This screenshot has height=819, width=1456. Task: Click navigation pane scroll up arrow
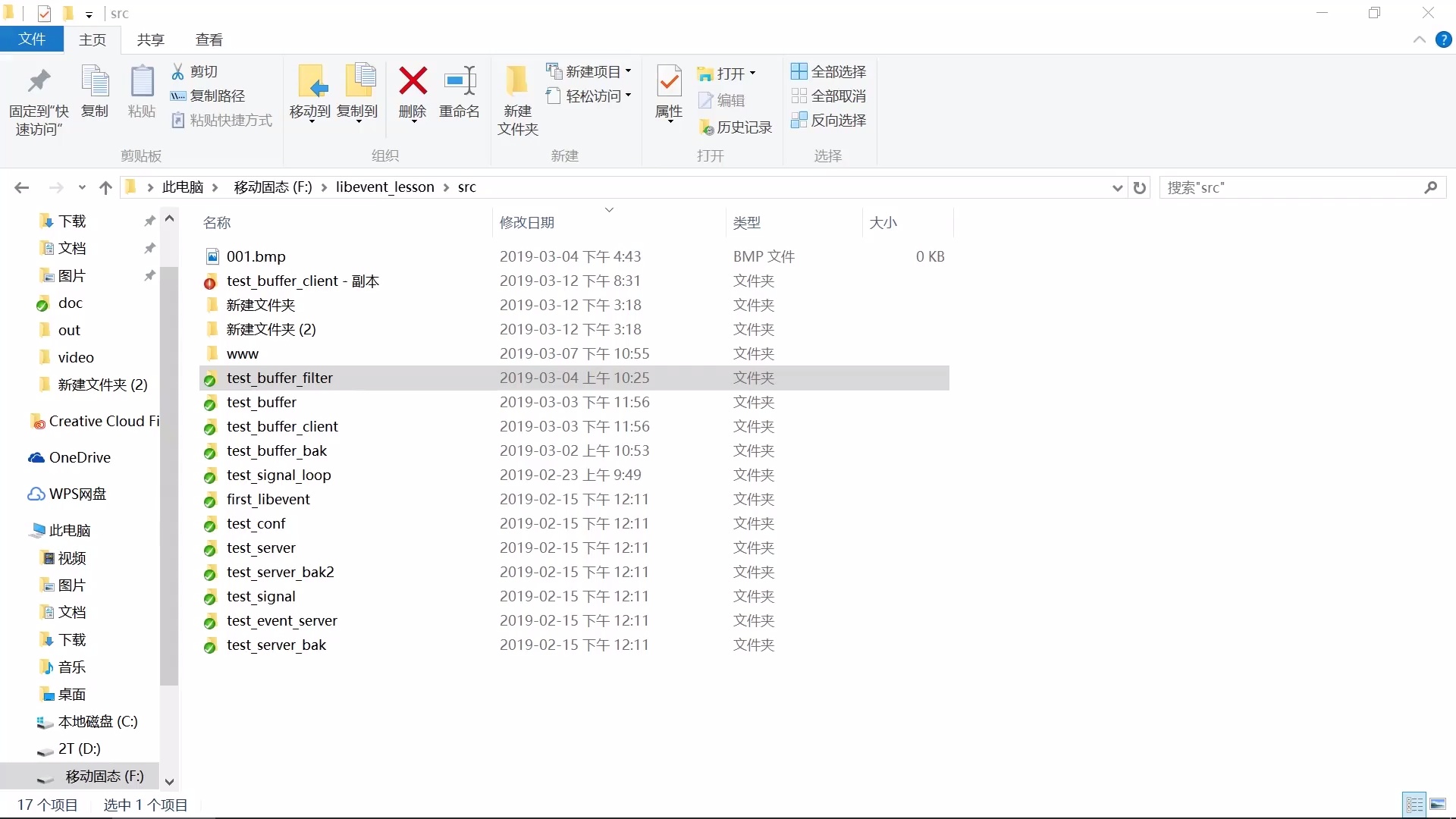170,219
